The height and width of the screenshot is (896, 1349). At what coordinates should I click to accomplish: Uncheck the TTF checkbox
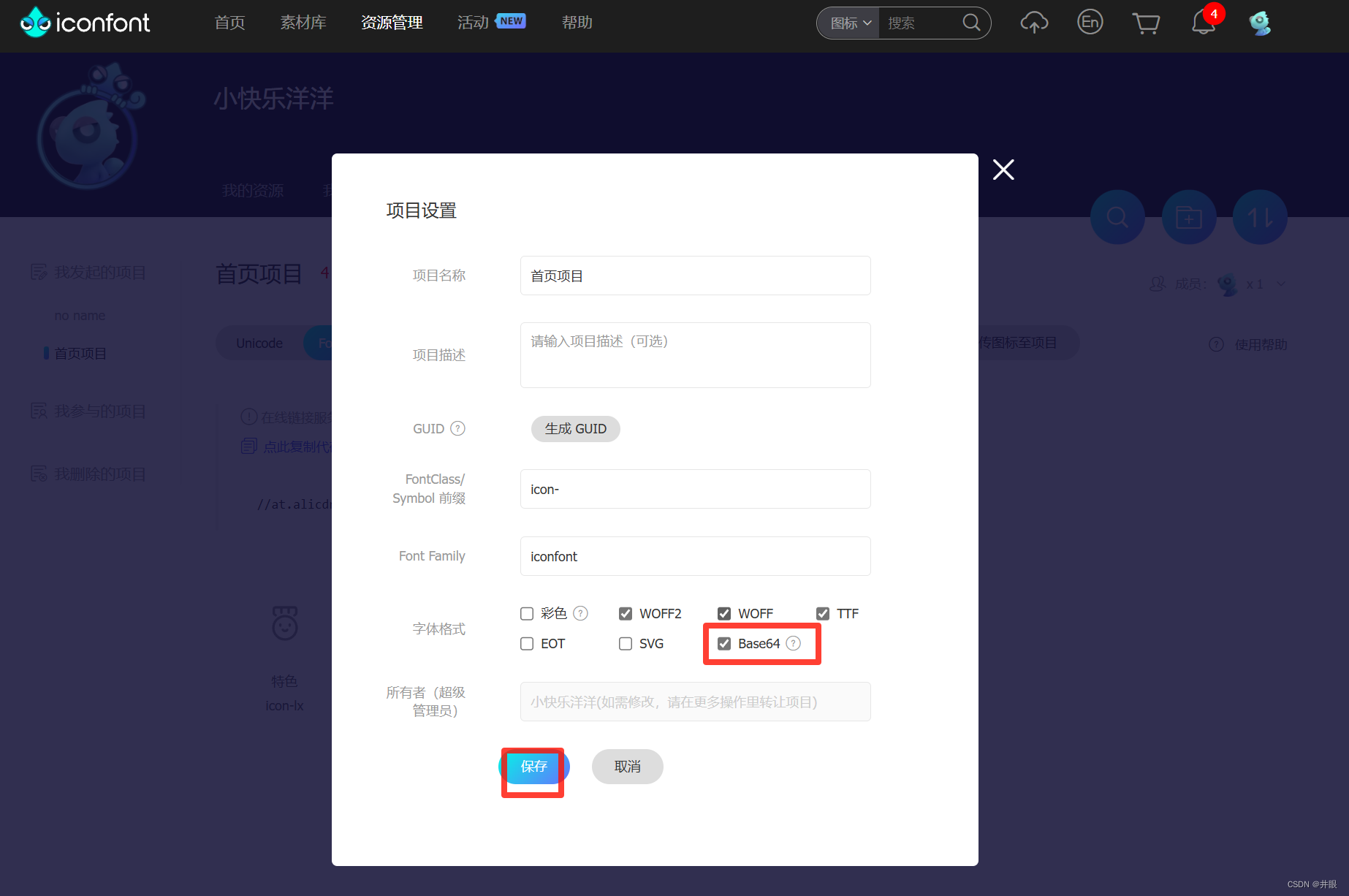[x=823, y=613]
